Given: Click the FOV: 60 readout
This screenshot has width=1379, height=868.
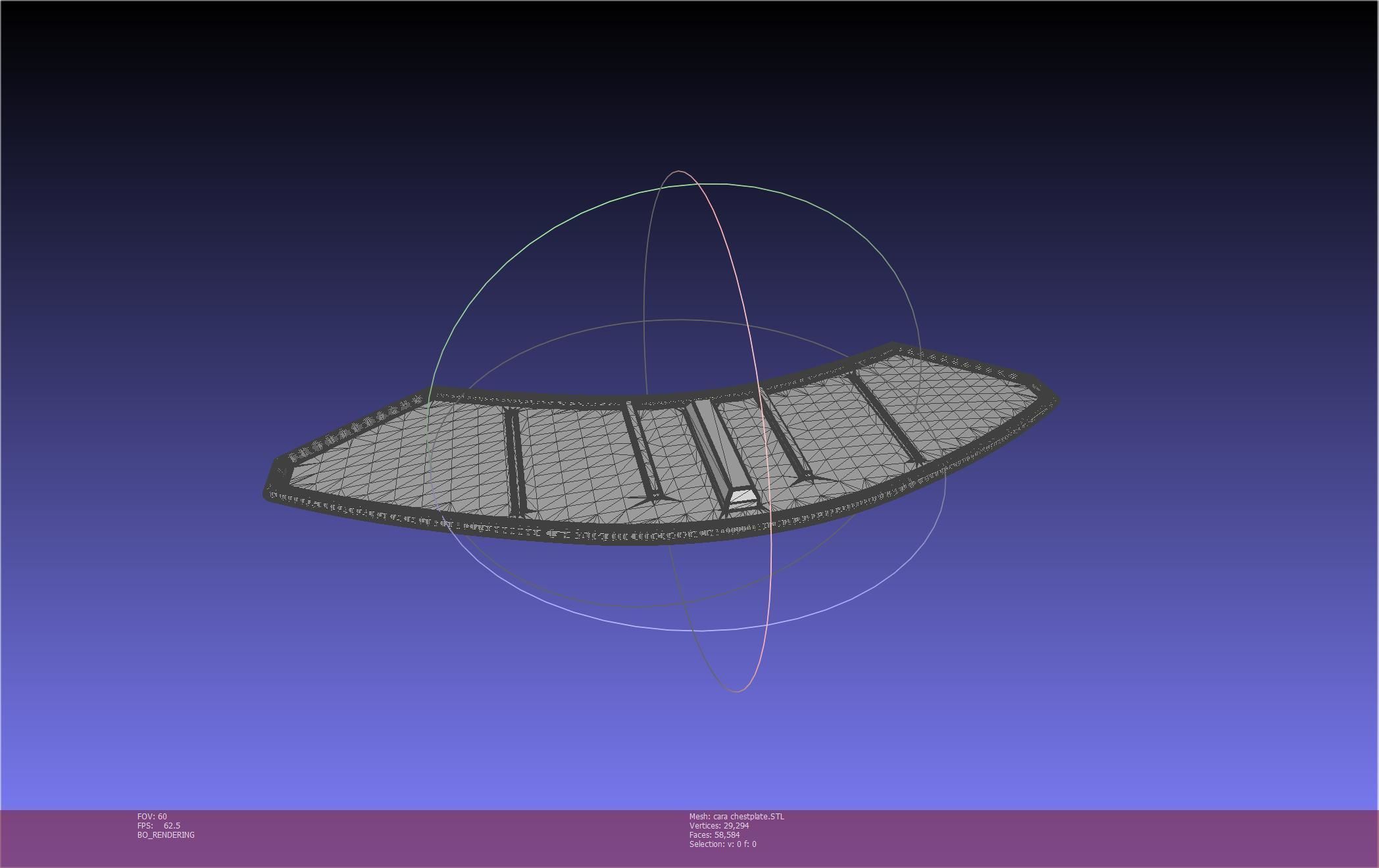Looking at the screenshot, I should coord(152,816).
